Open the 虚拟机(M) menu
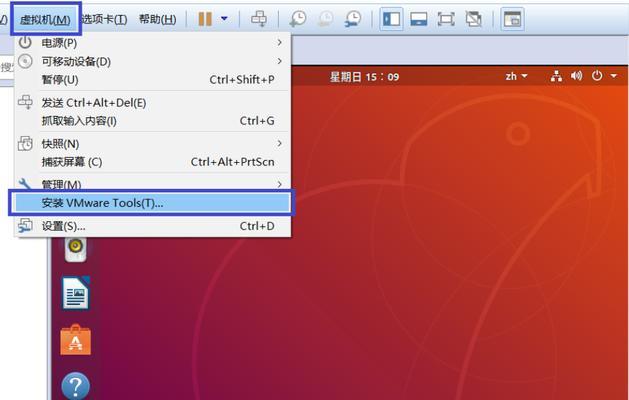Screen dimensions: 629x400 pyautogui.click(x=45, y=19)
